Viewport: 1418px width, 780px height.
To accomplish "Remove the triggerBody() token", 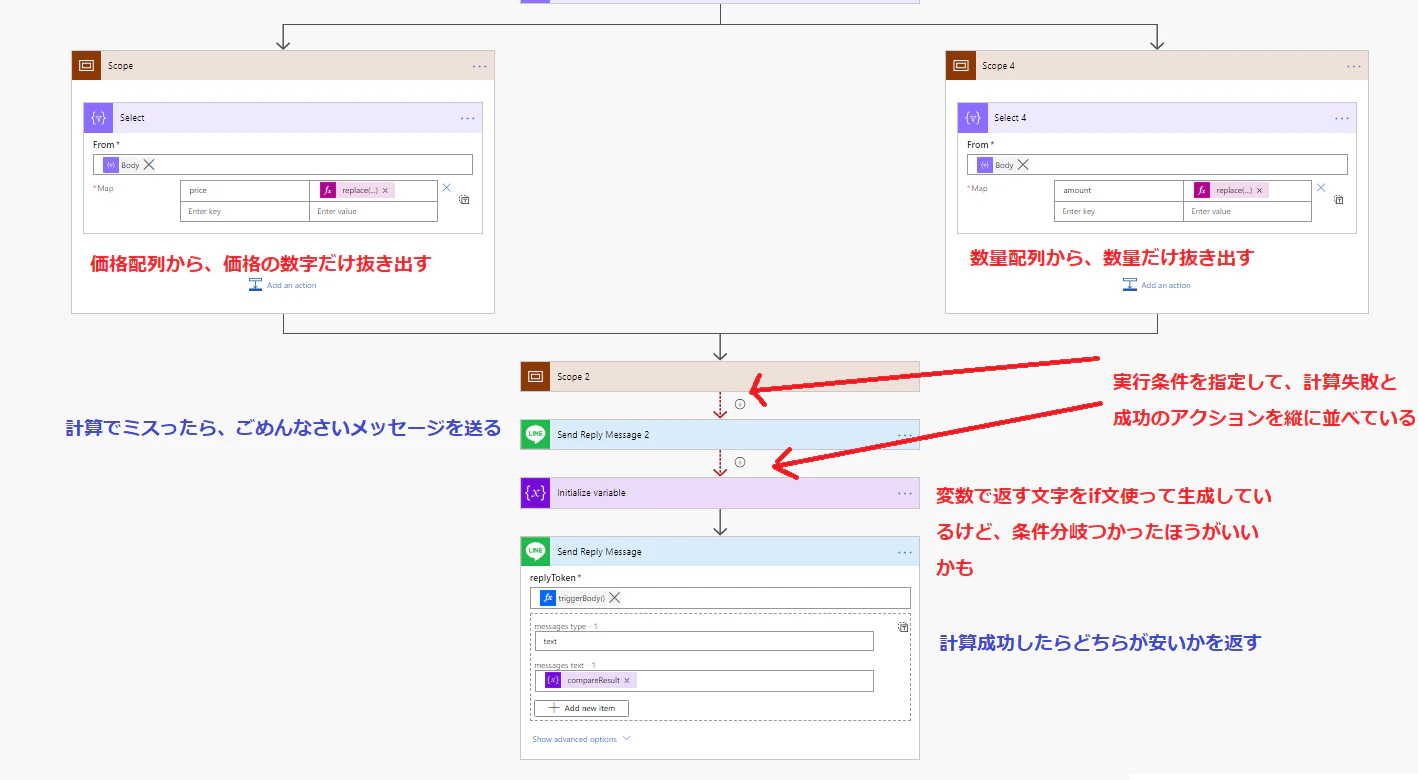I will [x=615, y=598].
